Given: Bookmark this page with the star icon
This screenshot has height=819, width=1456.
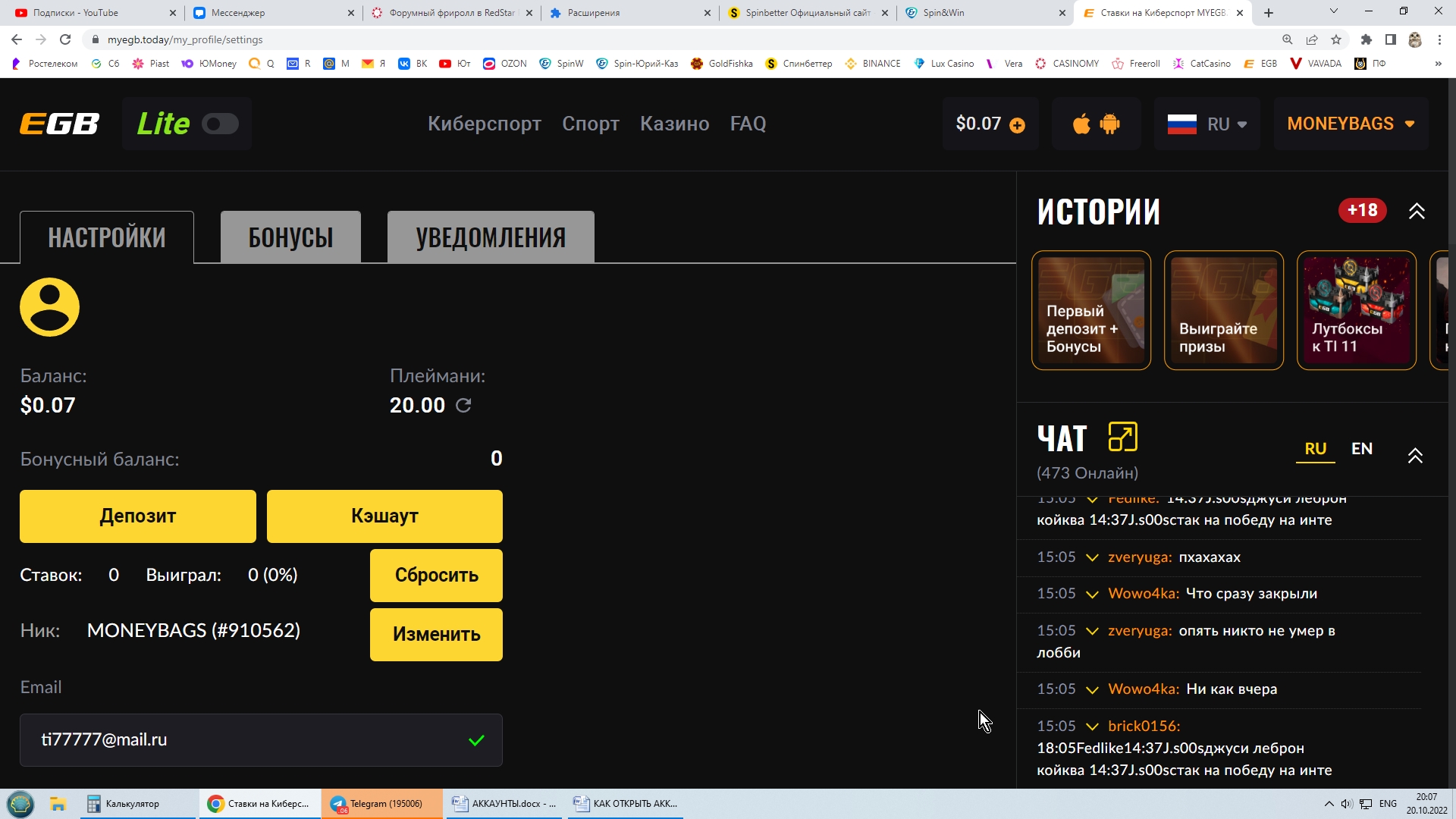Looking at the screenshot, I should [1336, 39].
